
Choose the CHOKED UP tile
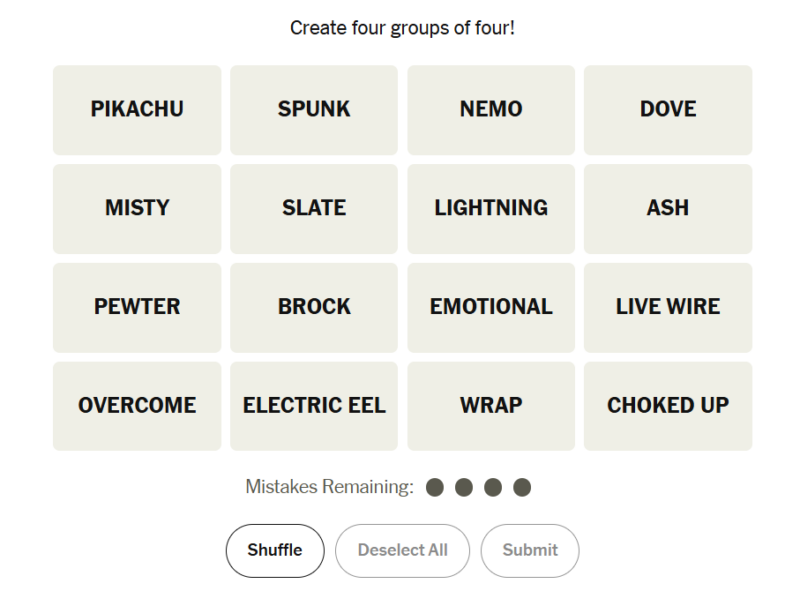pos(668,406)
